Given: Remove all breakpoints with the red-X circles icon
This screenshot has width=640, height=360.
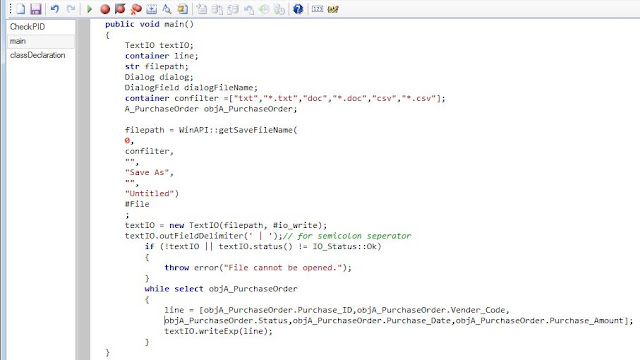Looking at the screenshot, I should point(136,9).
